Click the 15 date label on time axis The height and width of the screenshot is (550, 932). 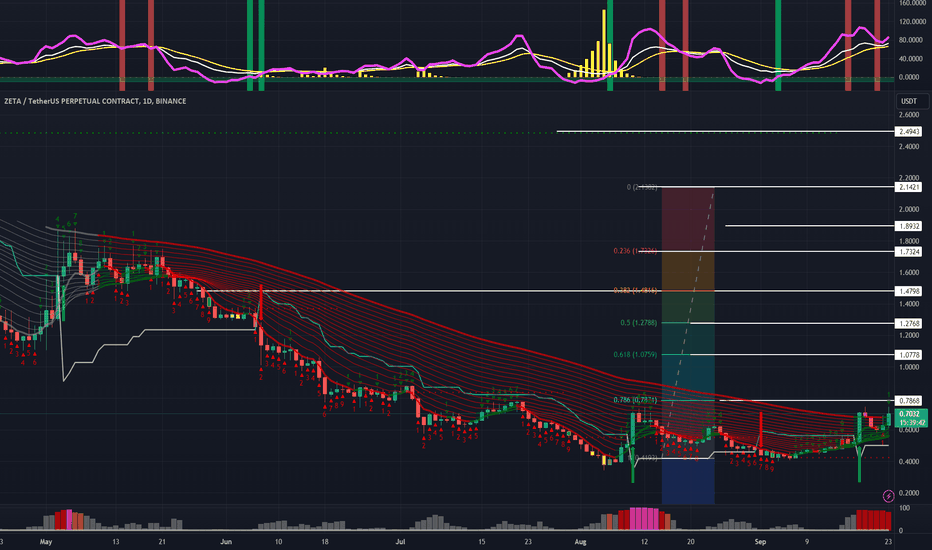click(x=481, y=542)
